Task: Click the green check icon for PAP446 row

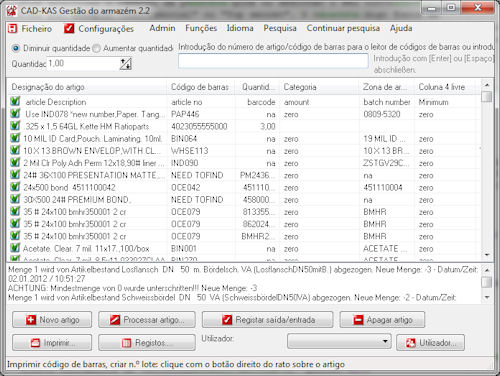Action: click(15, 114)
